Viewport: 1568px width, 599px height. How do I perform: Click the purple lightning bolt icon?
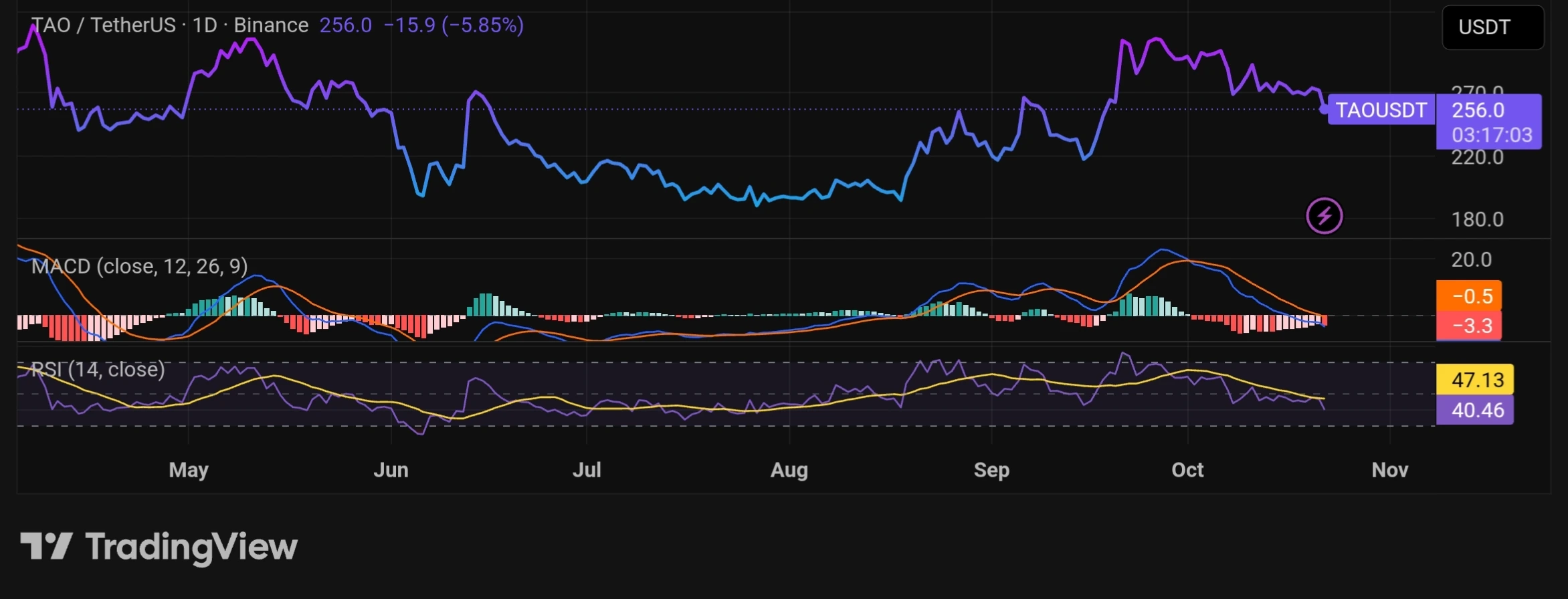[x=1325, y=216]
